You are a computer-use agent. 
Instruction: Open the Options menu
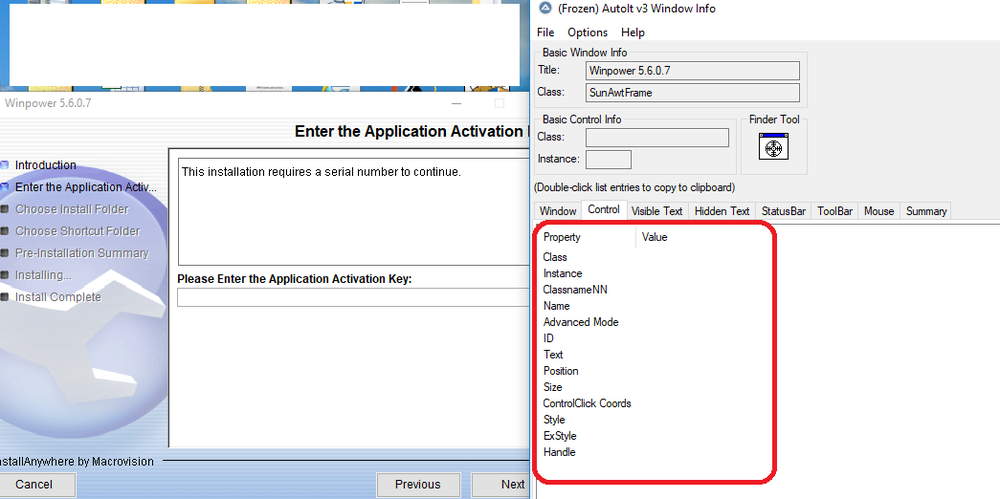pyautogui.click(x=587, y=33)
